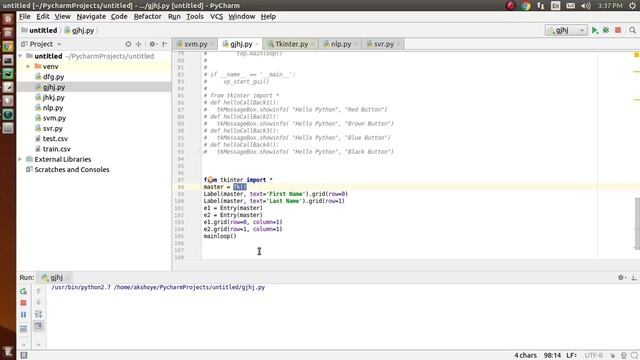The image size is (640, 360).
Task: Click the lock read-only toggle in status bar
Action: click(x=612, y=356)
